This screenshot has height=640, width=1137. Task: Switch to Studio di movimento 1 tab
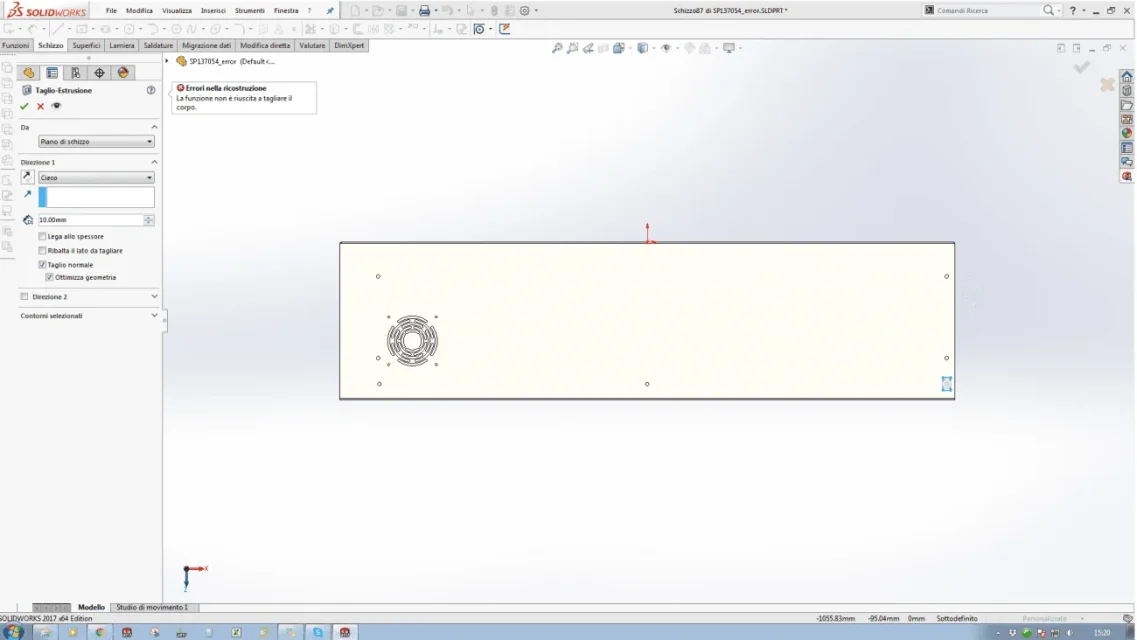152,607
